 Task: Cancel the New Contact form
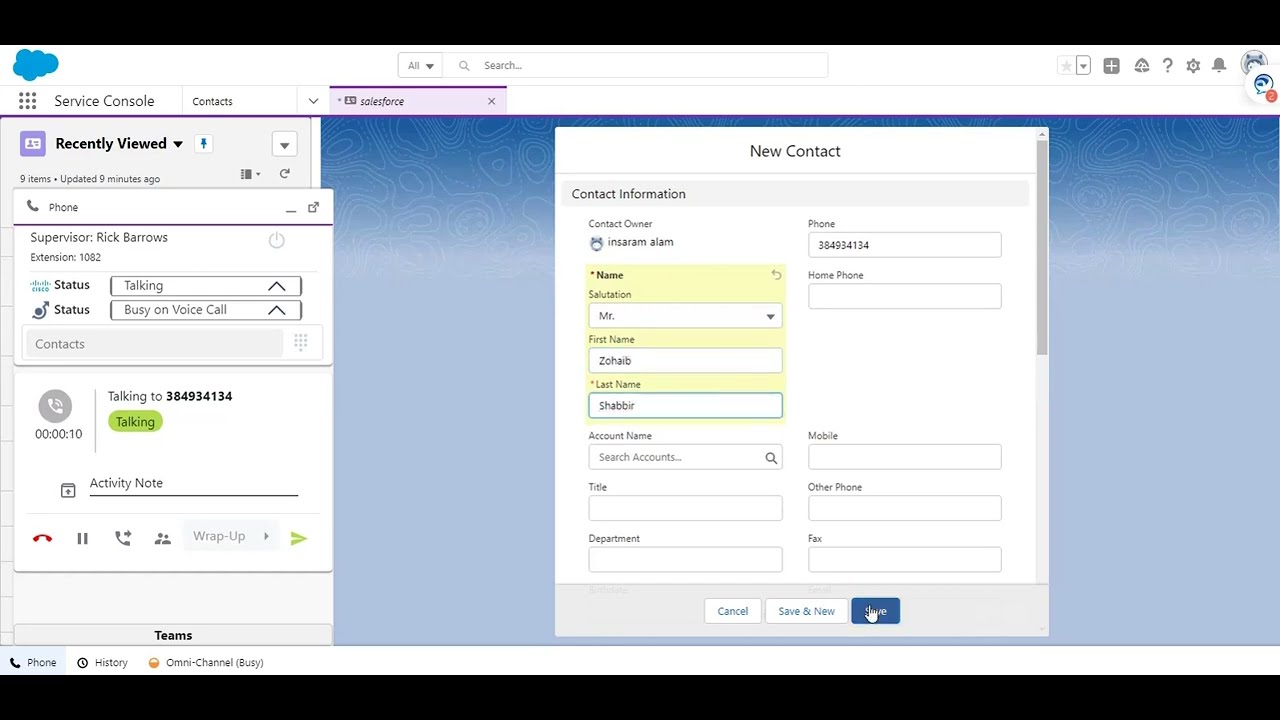click(732, 611)
